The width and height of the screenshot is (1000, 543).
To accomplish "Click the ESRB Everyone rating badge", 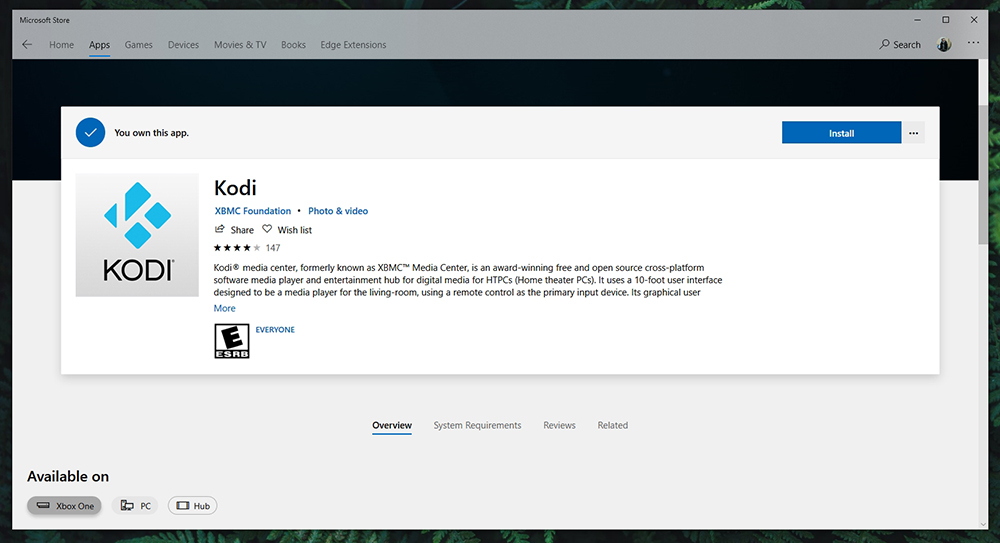I will (232, 341).
